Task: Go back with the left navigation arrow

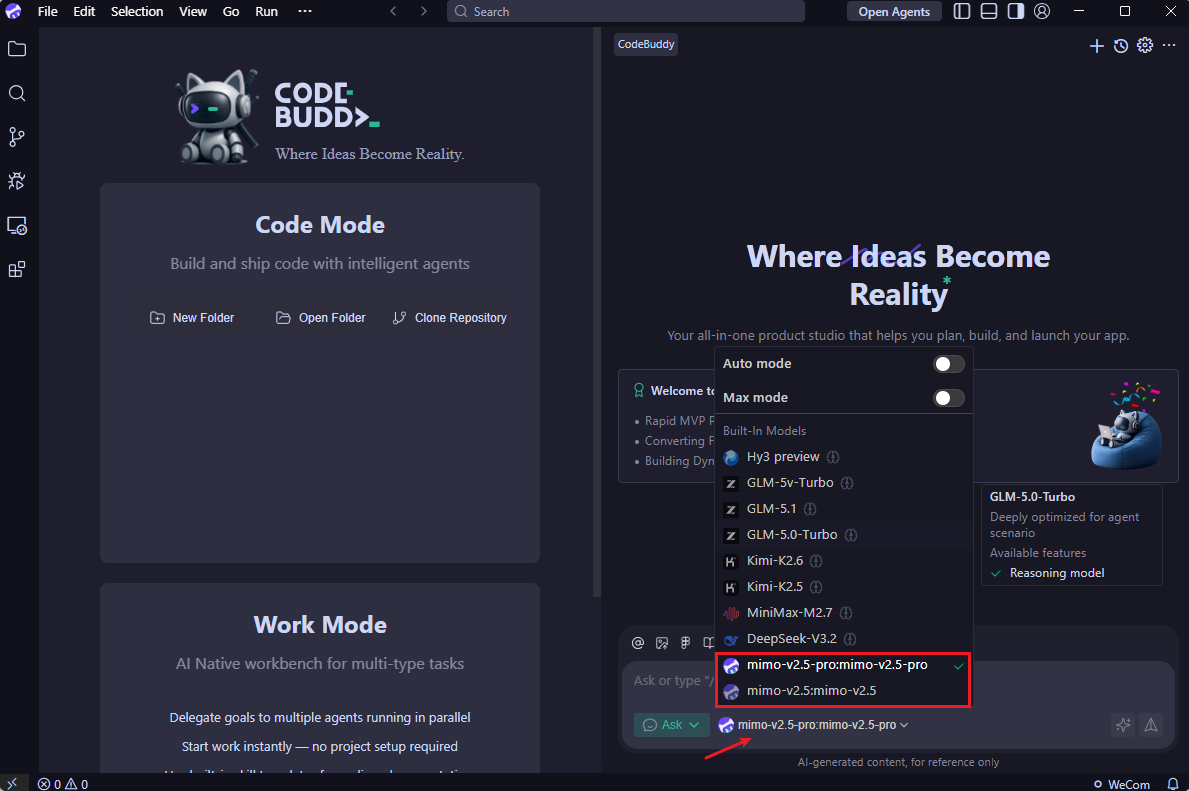Action: (393, 11)
